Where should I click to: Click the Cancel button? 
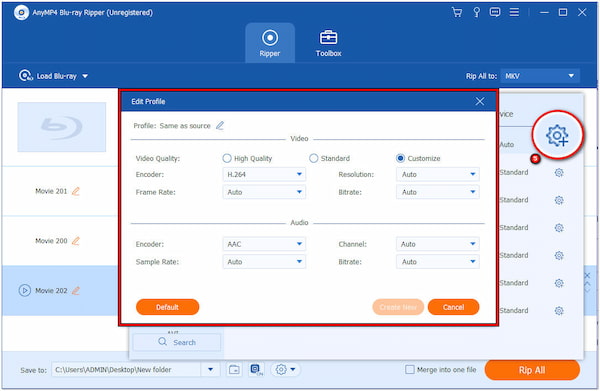pos(453,307)
